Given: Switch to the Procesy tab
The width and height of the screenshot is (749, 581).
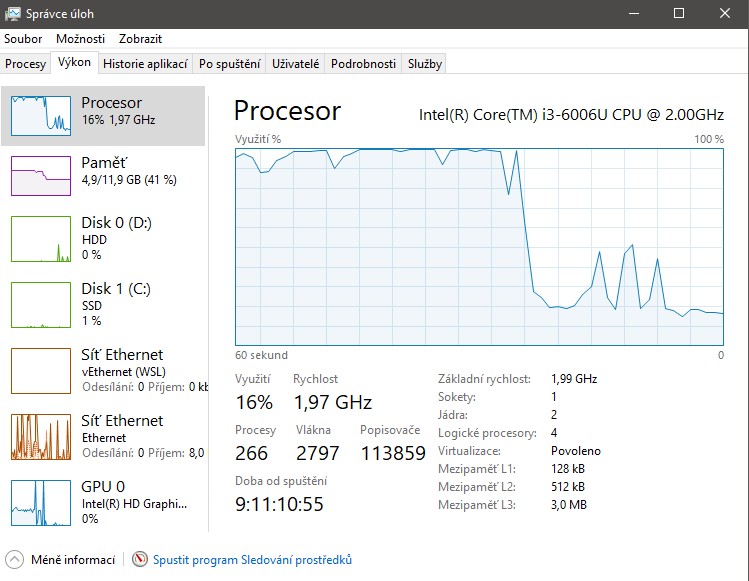Looking at the screenshot, I should pos(26,63).
